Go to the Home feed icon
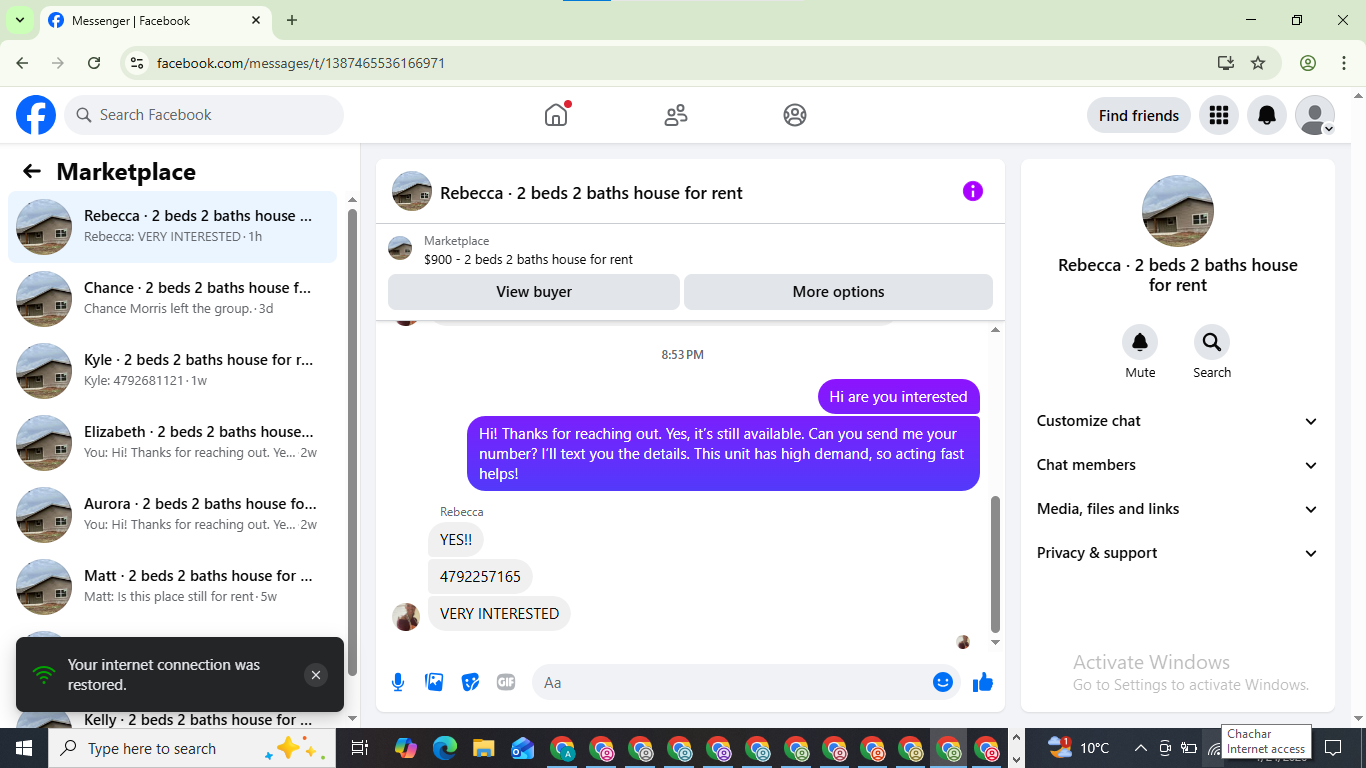The width and height of the screenshot is (1366, 768). [x=556, y=115]
